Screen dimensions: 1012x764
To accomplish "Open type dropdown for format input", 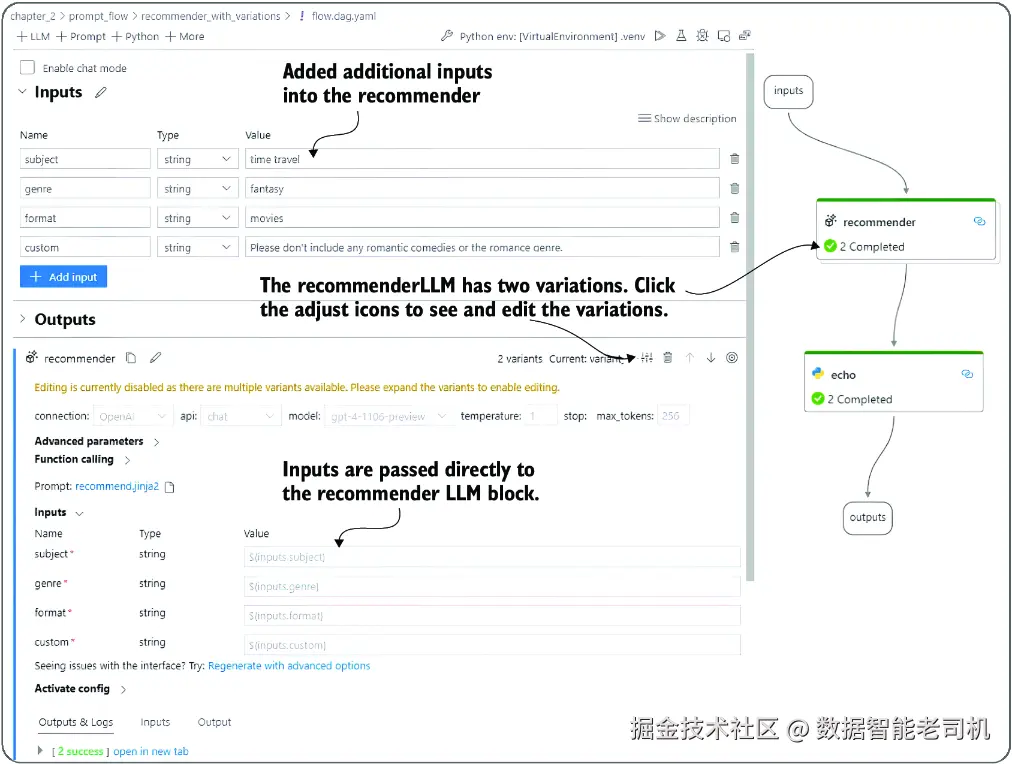I will coord(197,218).
